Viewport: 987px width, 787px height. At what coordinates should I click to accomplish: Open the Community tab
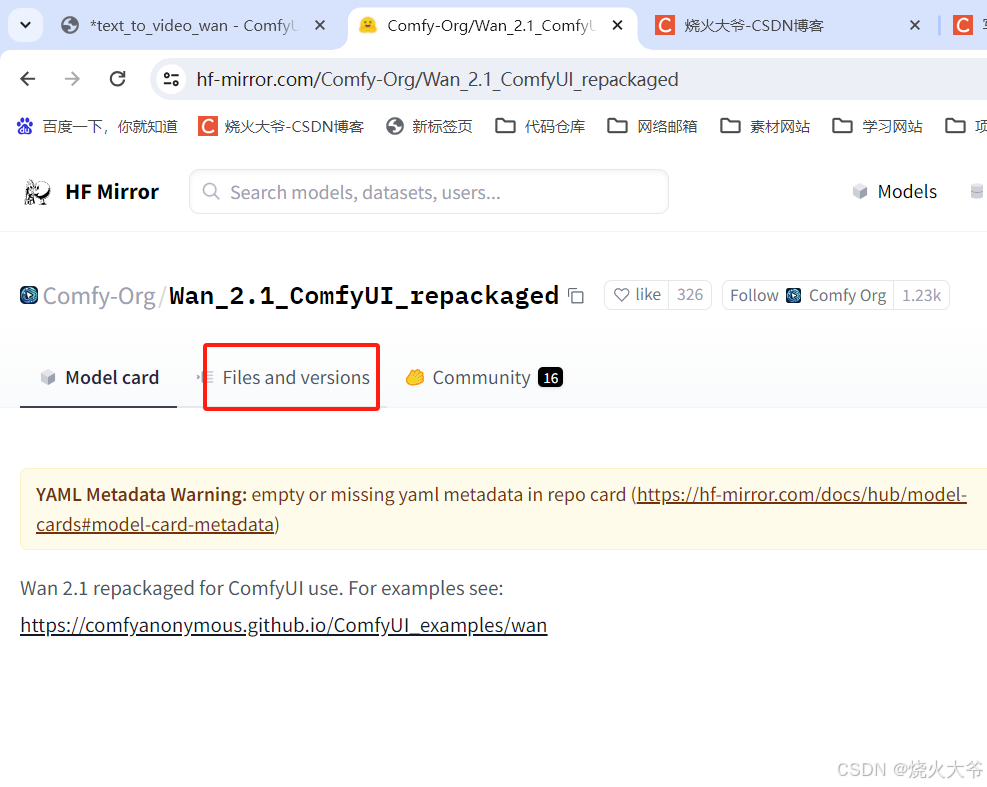tap(483, 377)
